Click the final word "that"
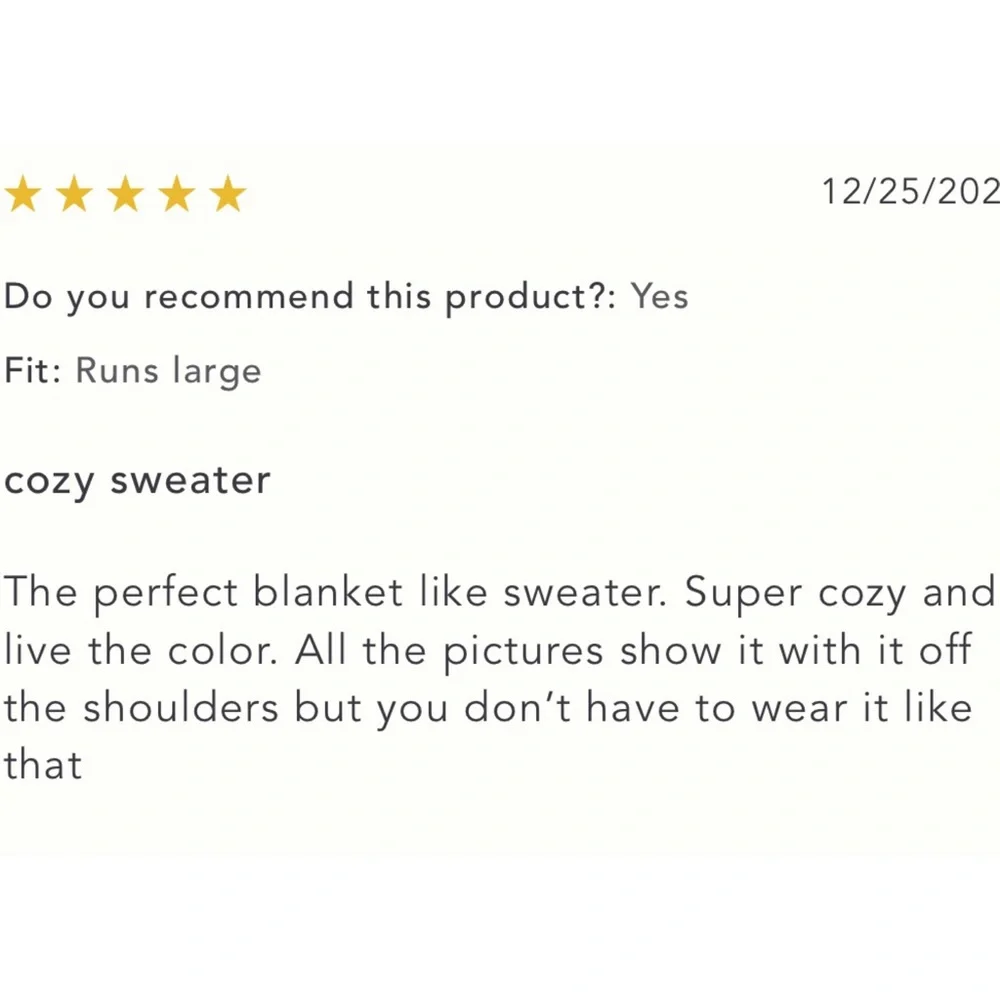 click(x=42, y=766)
